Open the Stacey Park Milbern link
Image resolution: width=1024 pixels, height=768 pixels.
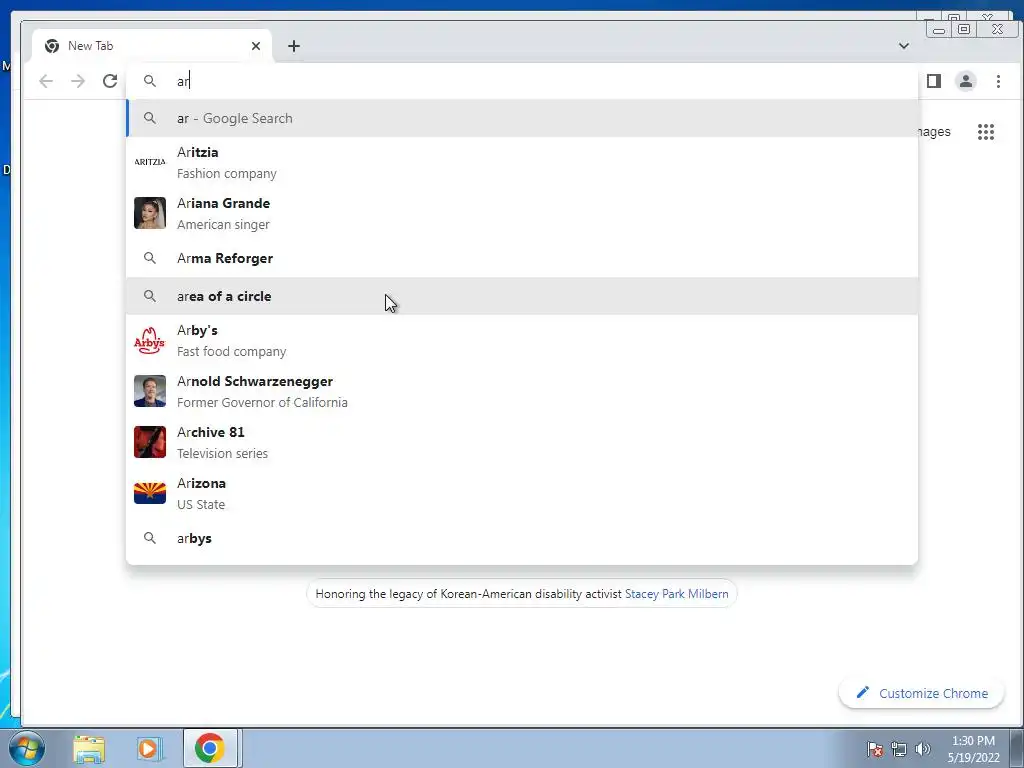pyautogui.click(x=677, y=594)
